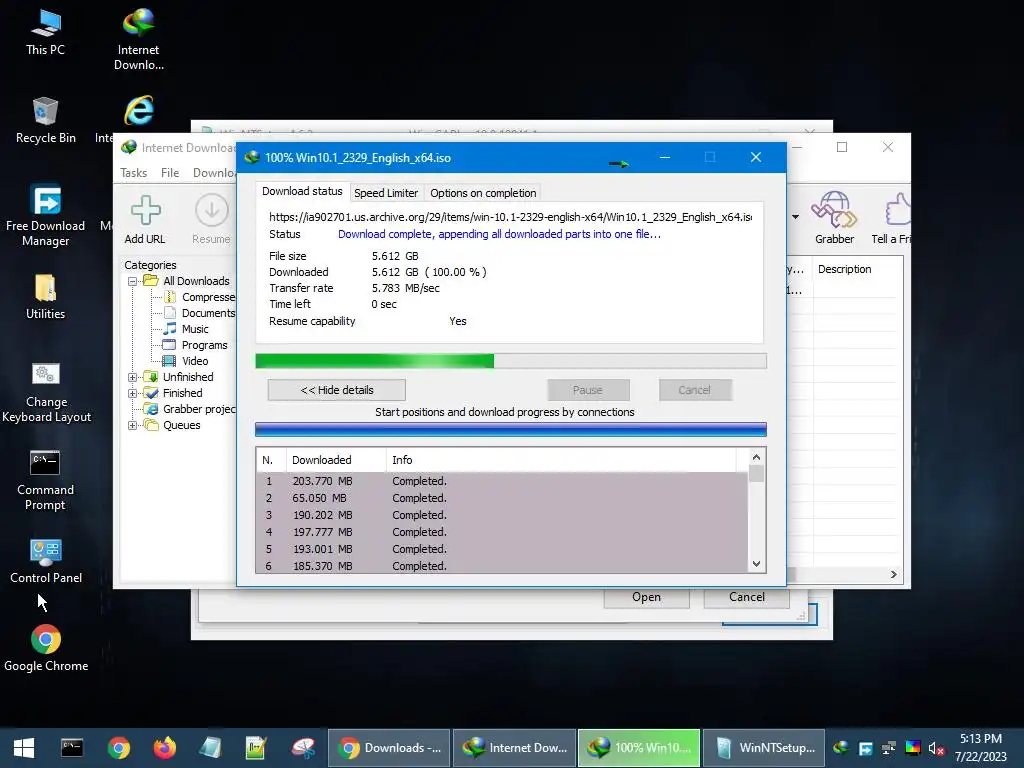The width and height of the screenshot is (1024, 768).
Task: Click IDM list horizontal scroll right arrow
Action: [893, 575]
